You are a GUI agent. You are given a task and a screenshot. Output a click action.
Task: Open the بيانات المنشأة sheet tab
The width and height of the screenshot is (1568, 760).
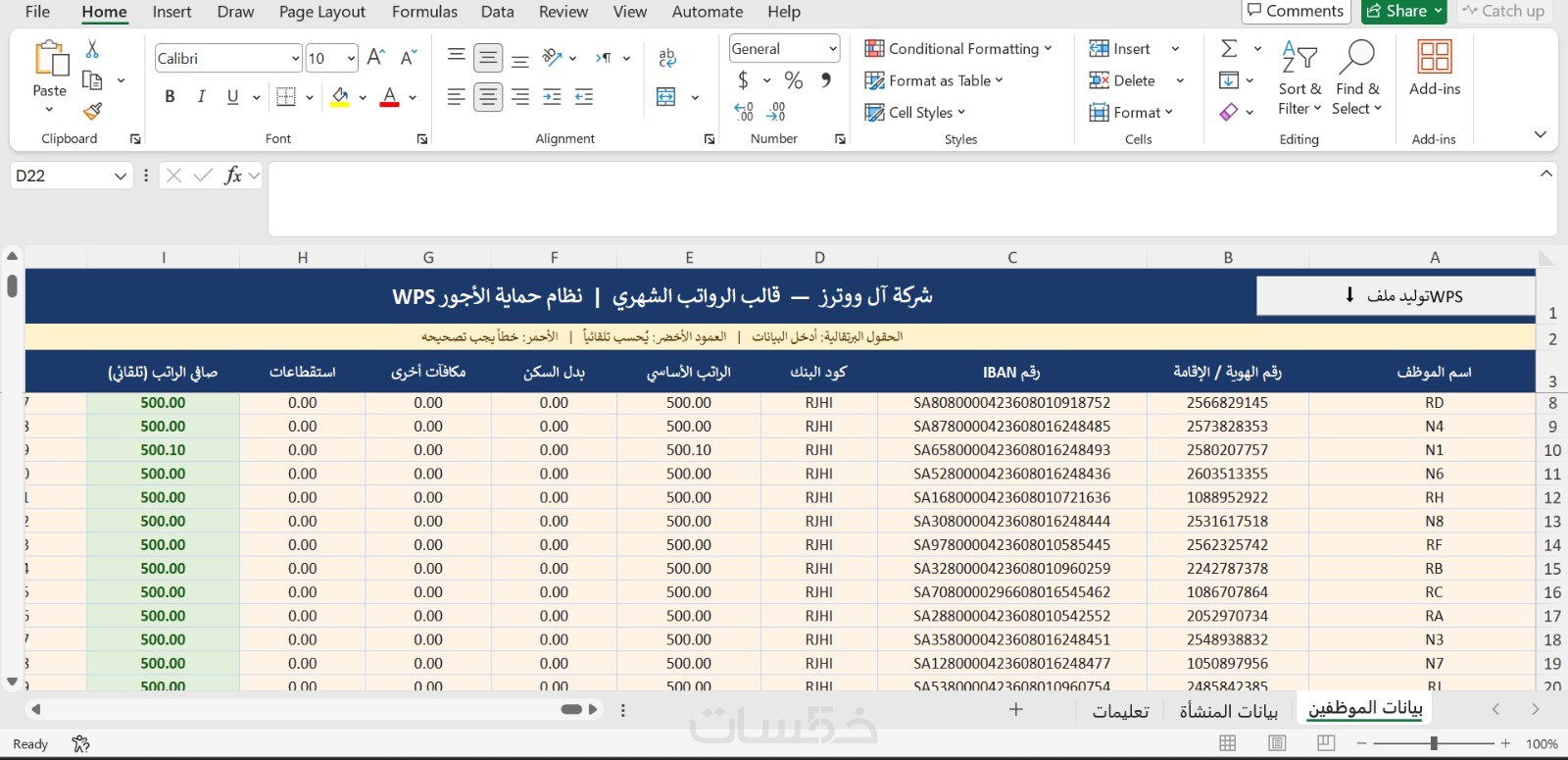coord(1228,710)
